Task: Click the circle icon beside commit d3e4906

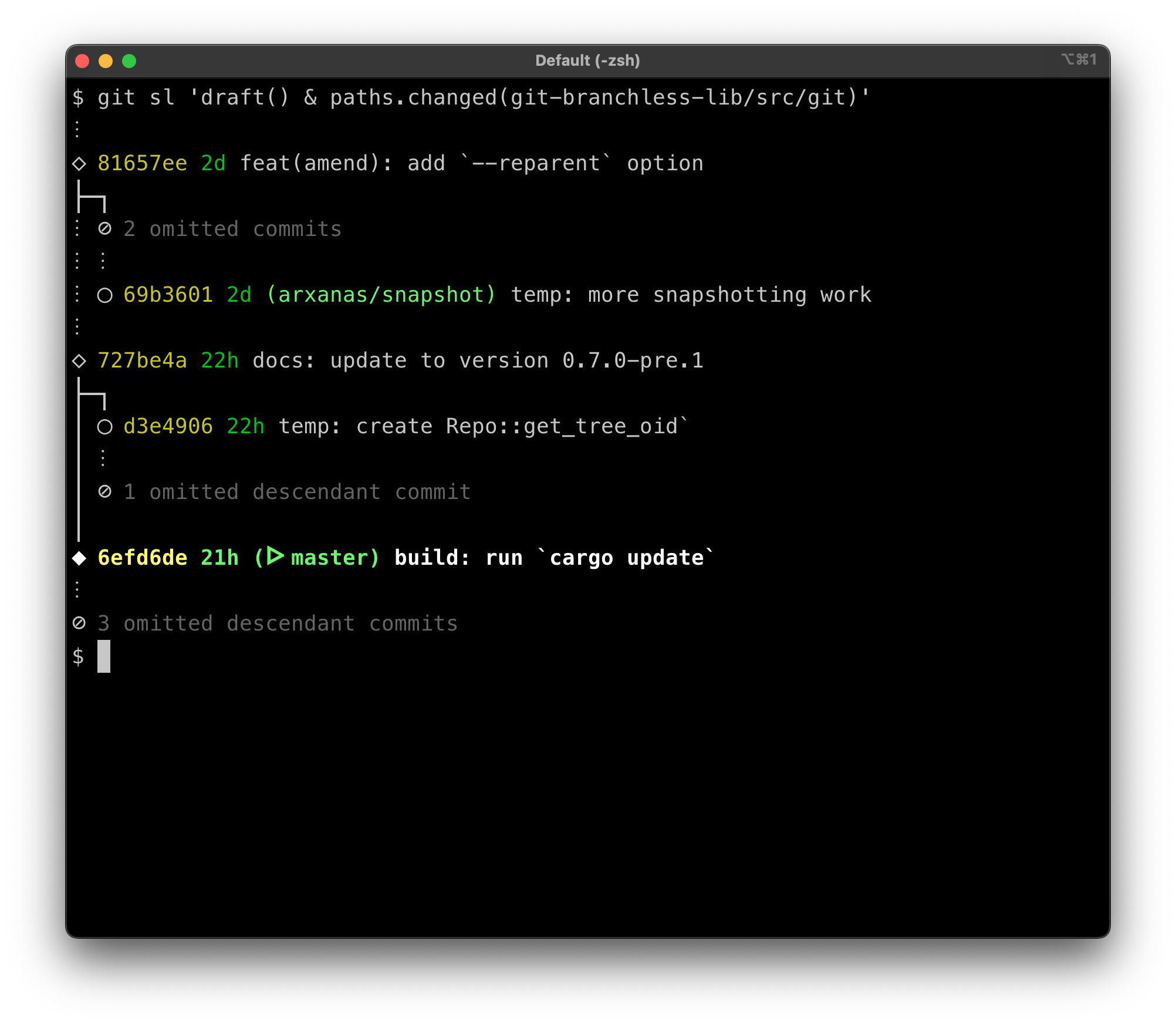Action: tap(105, 427)
